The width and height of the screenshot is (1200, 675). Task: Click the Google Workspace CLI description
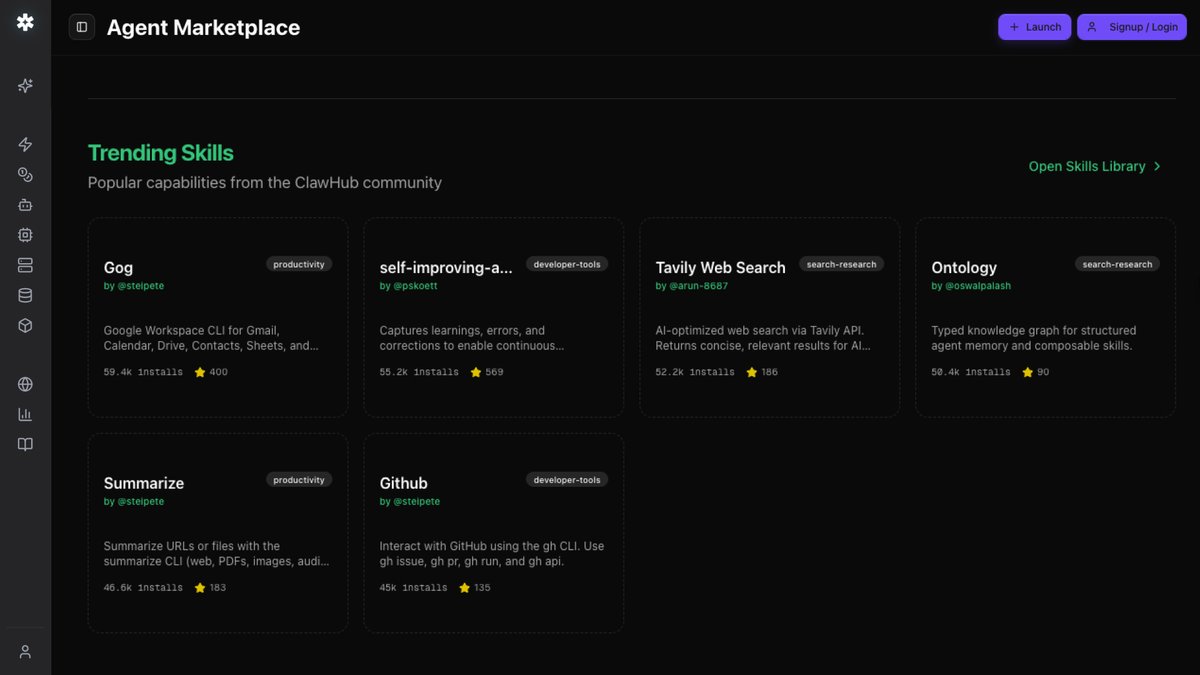pos(211,338)
